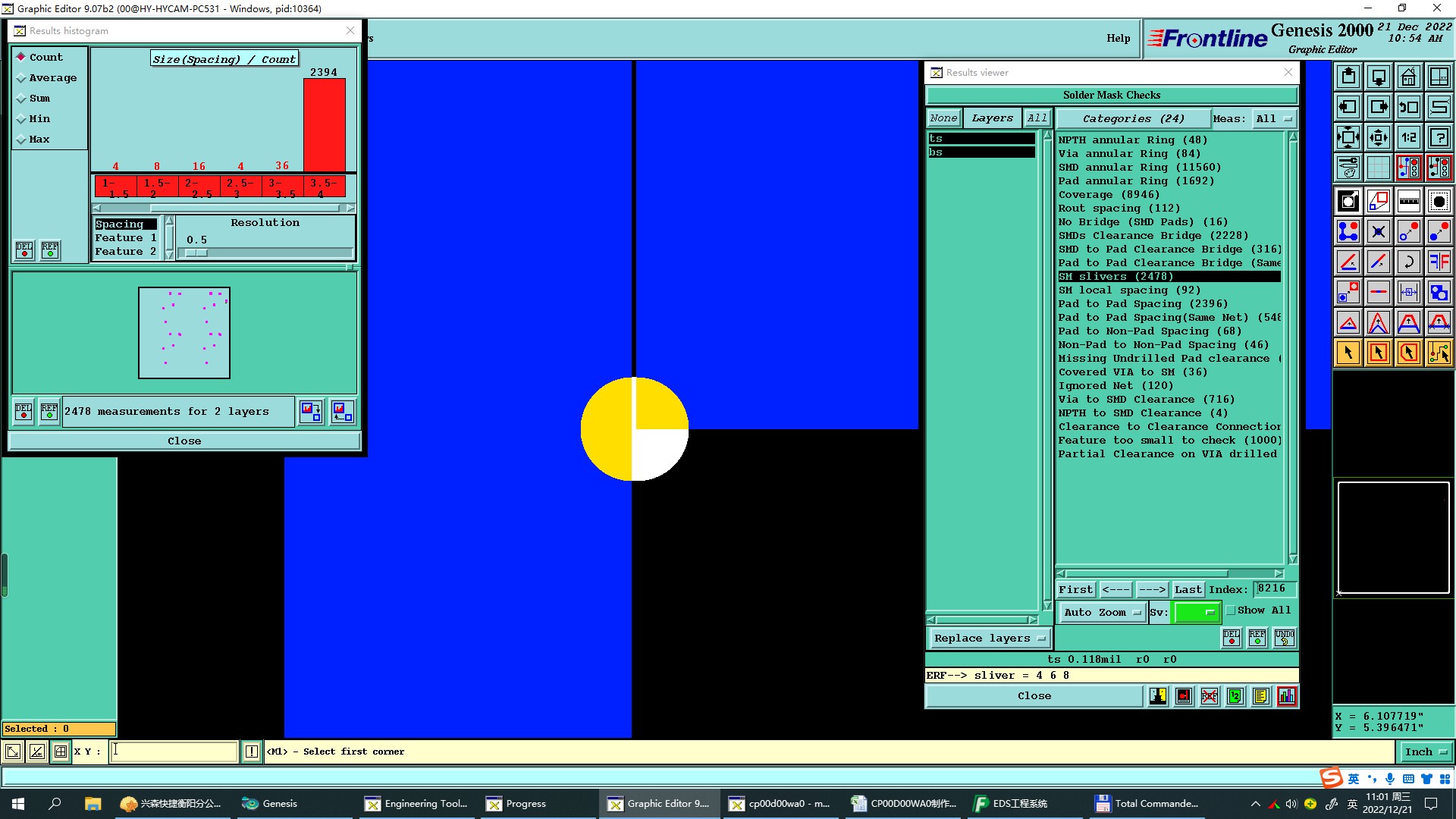Open the grid display icon
Screen dimensions: 1456x819
[x=1378, y=168]
